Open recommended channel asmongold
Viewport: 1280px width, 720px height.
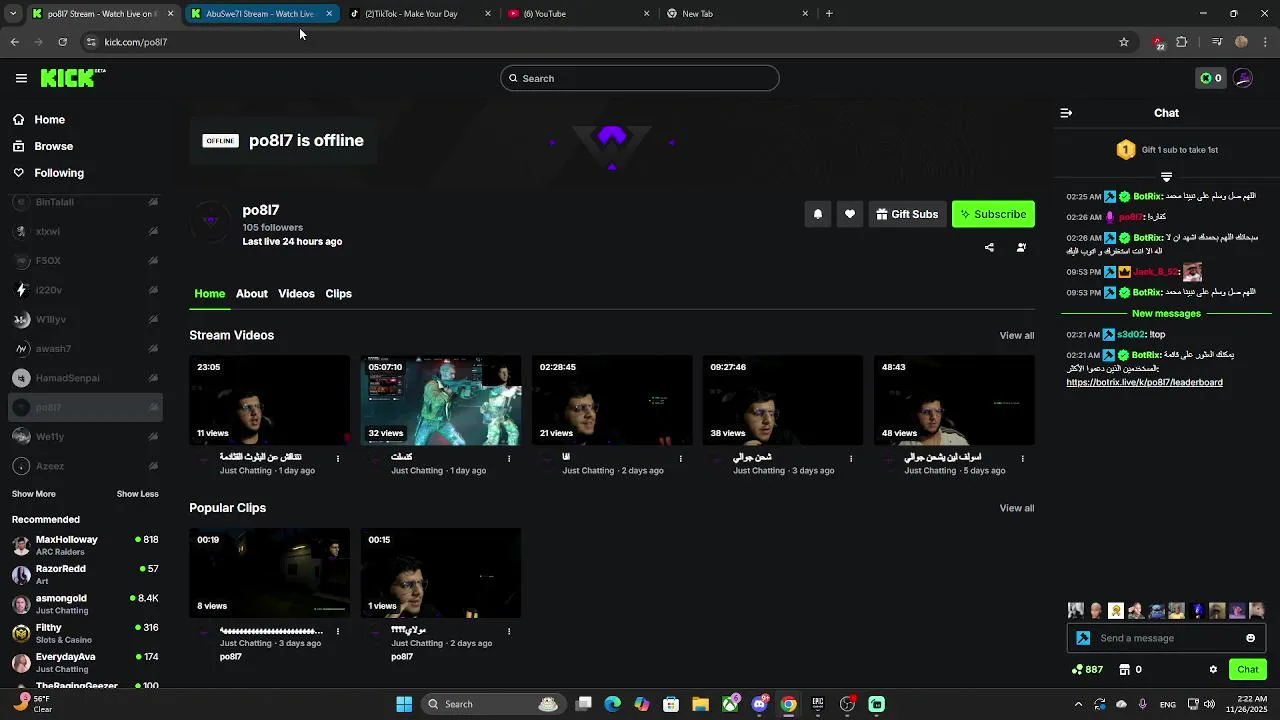[x=85, y=604]
